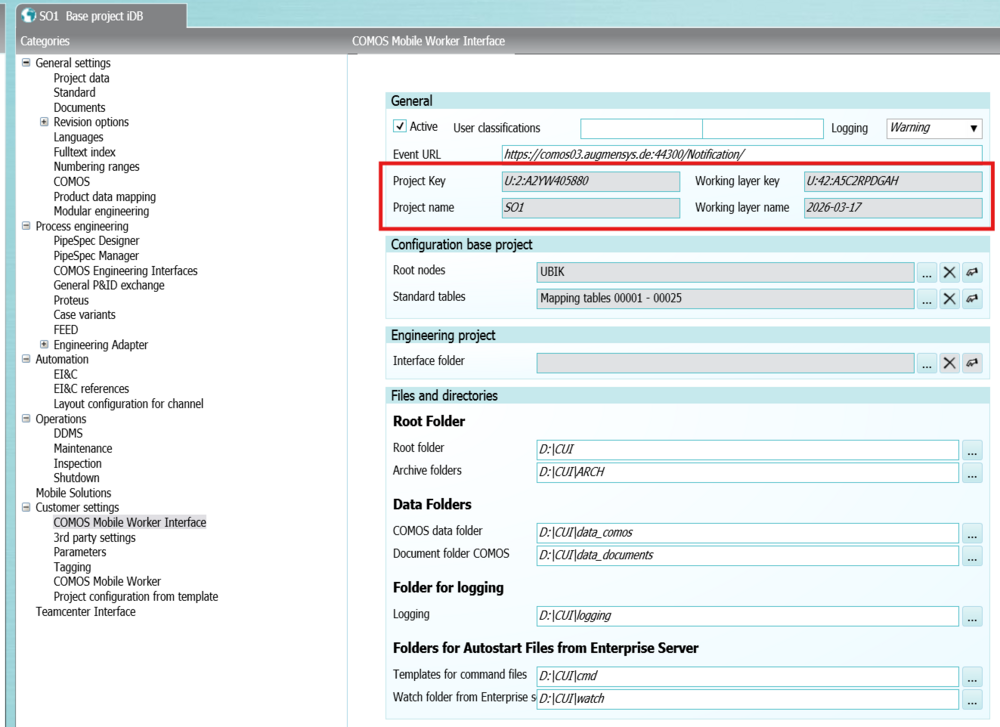The height and width of the screenshot is (727, 1000).
Task: Click the Archive folders path field
Action: 747,473
